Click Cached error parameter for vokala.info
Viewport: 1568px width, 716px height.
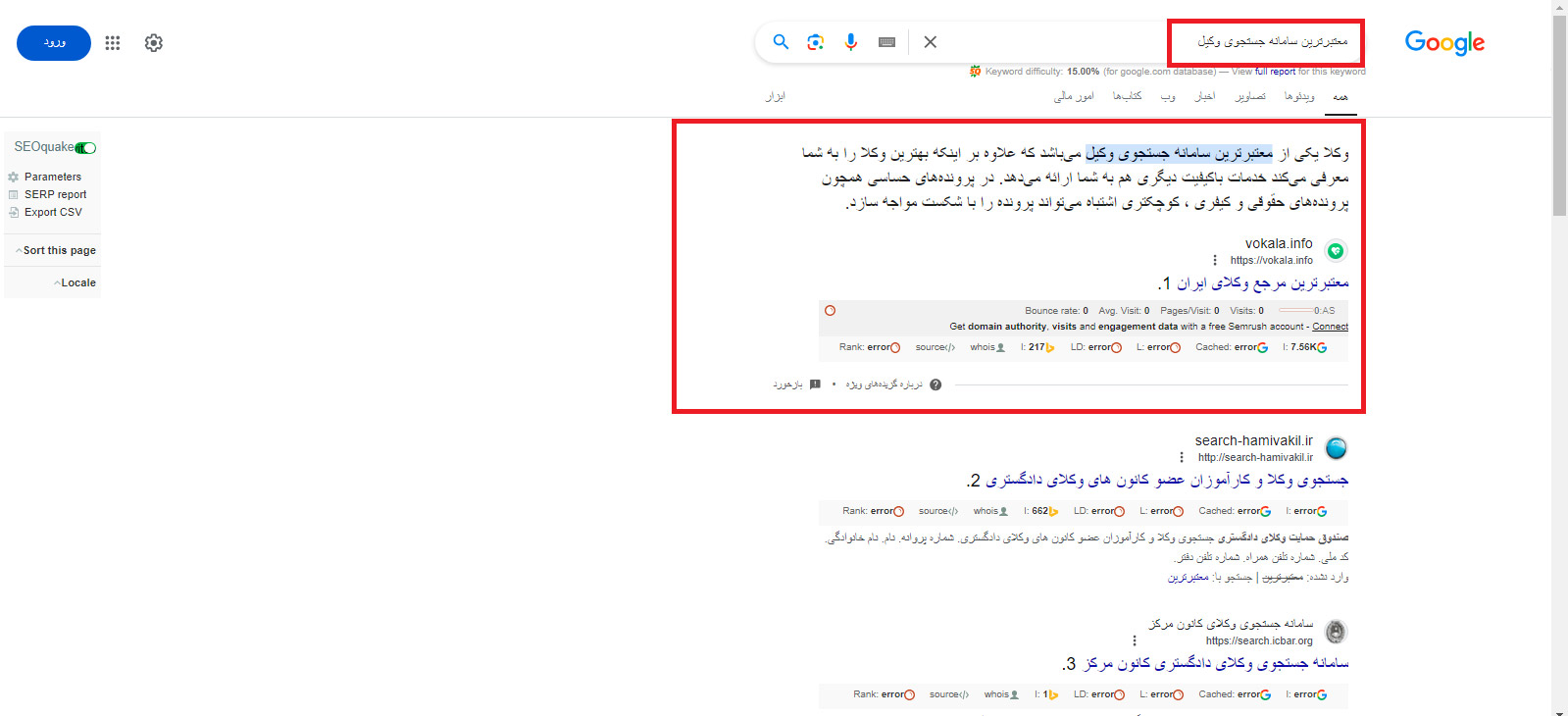point(1232,347)
